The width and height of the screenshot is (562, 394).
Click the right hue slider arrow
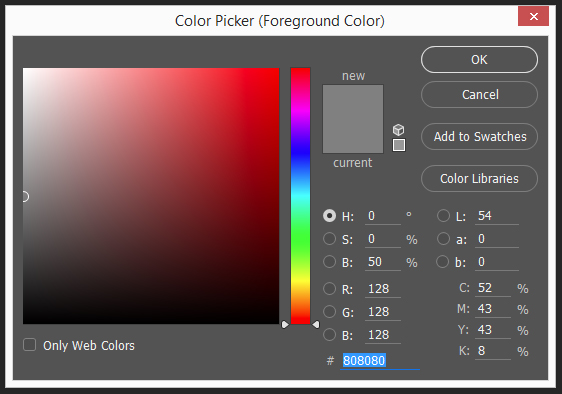(316, 324)
